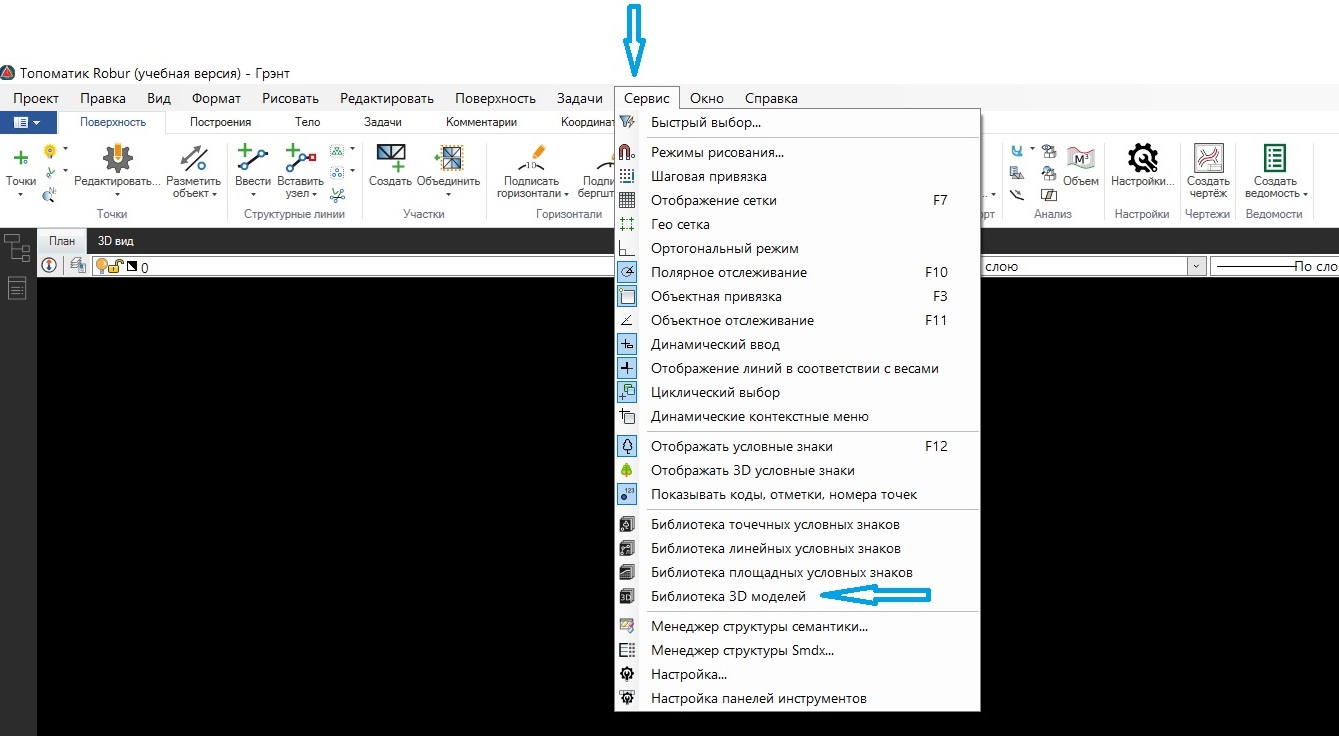This screenshot has width=1339, height=736.
Task: Click the Создать чертёж icon
Action: coord(1207,160)
